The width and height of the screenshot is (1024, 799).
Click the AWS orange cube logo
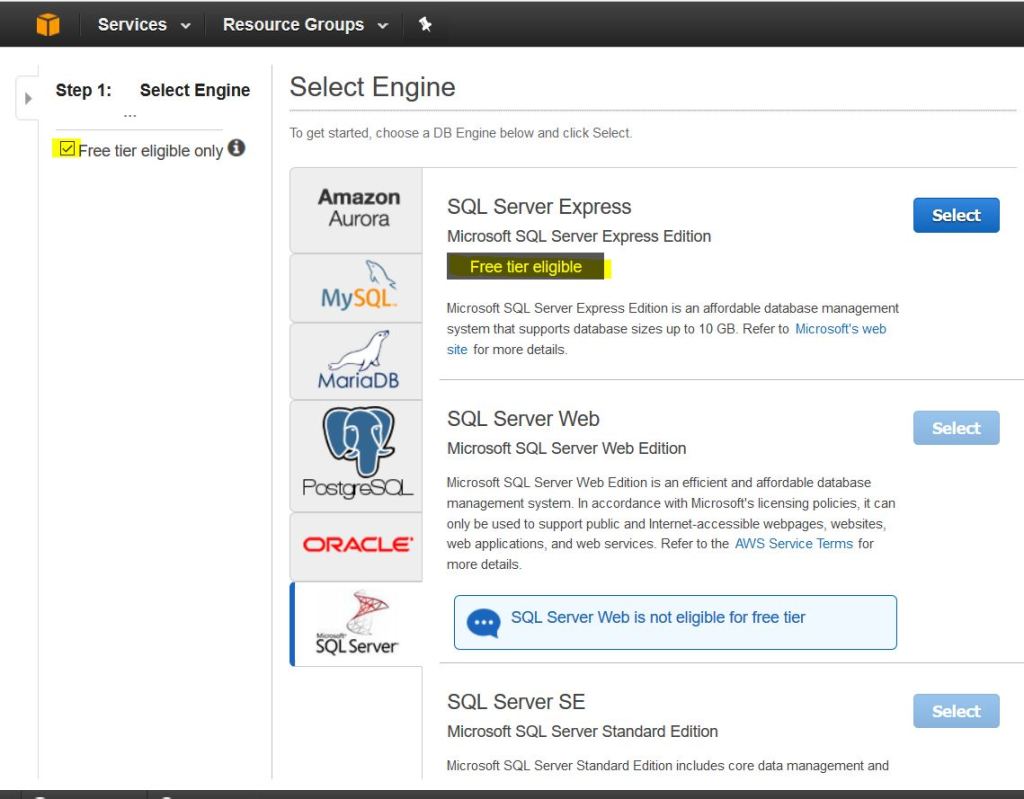pos(48,24)
